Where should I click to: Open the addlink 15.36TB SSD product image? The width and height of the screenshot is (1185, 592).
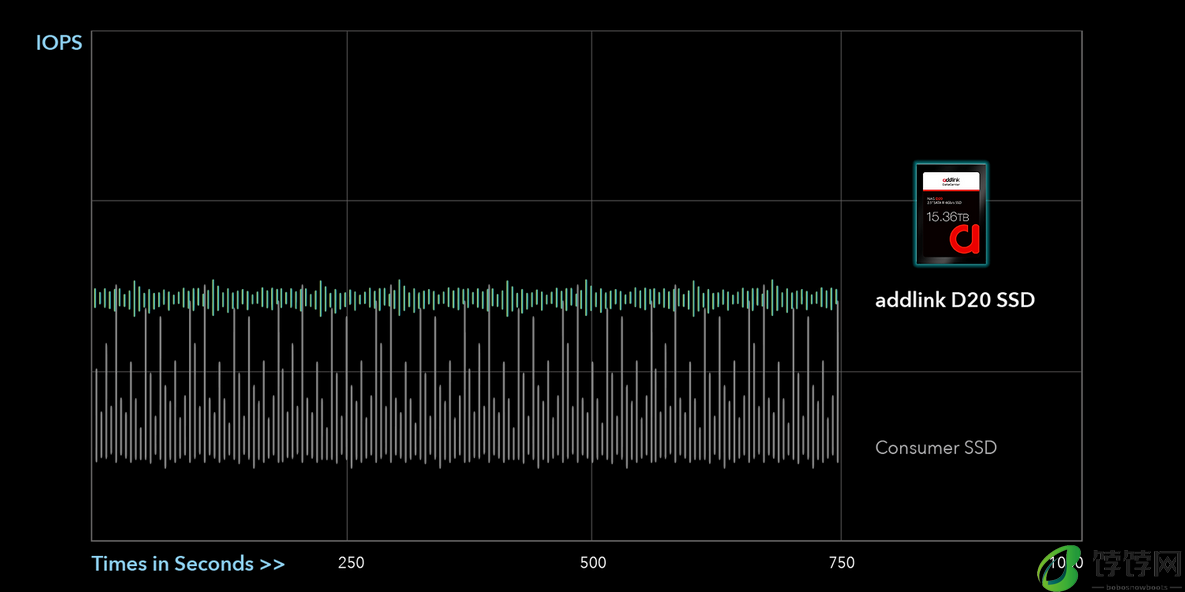(951, 214)
